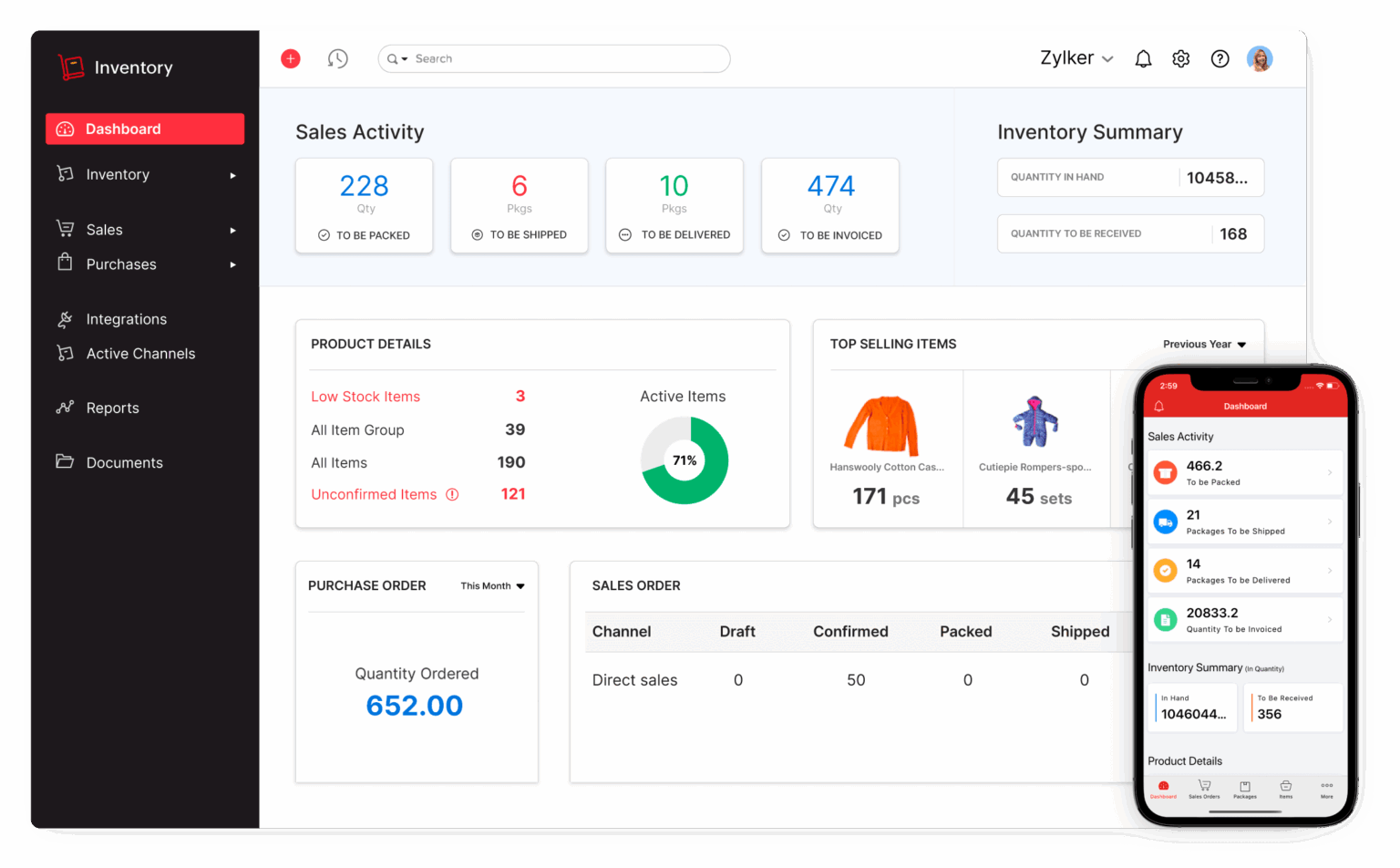
Task: Click the Unconfirmed Items link
Action: click(374, 494)
